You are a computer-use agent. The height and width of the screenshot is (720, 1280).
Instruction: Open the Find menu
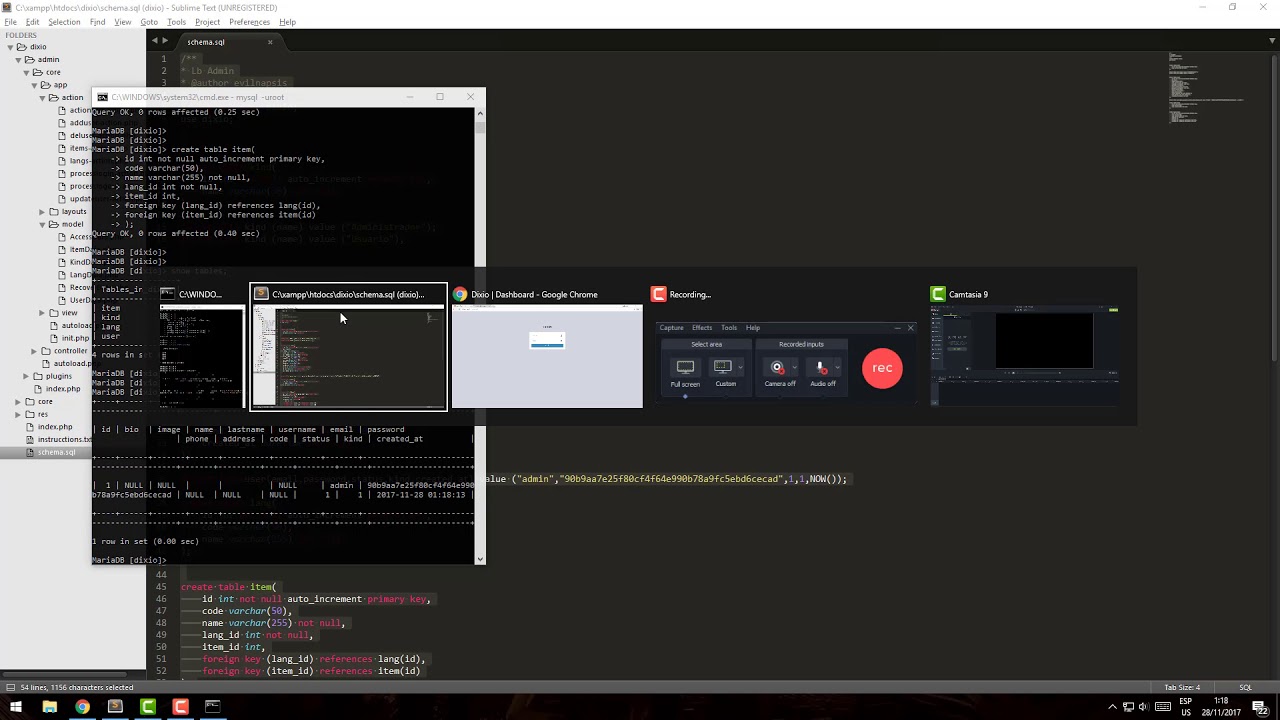pos(97,22)
